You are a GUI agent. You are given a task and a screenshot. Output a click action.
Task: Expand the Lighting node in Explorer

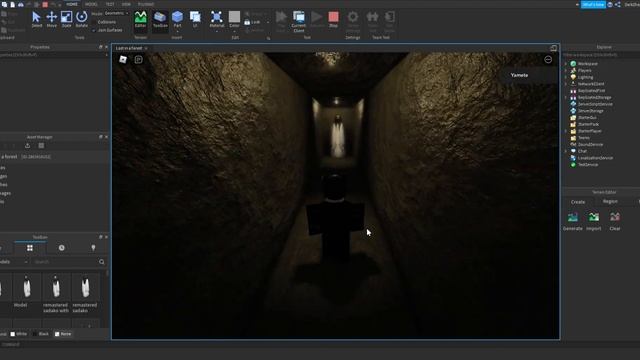point(566,77)
